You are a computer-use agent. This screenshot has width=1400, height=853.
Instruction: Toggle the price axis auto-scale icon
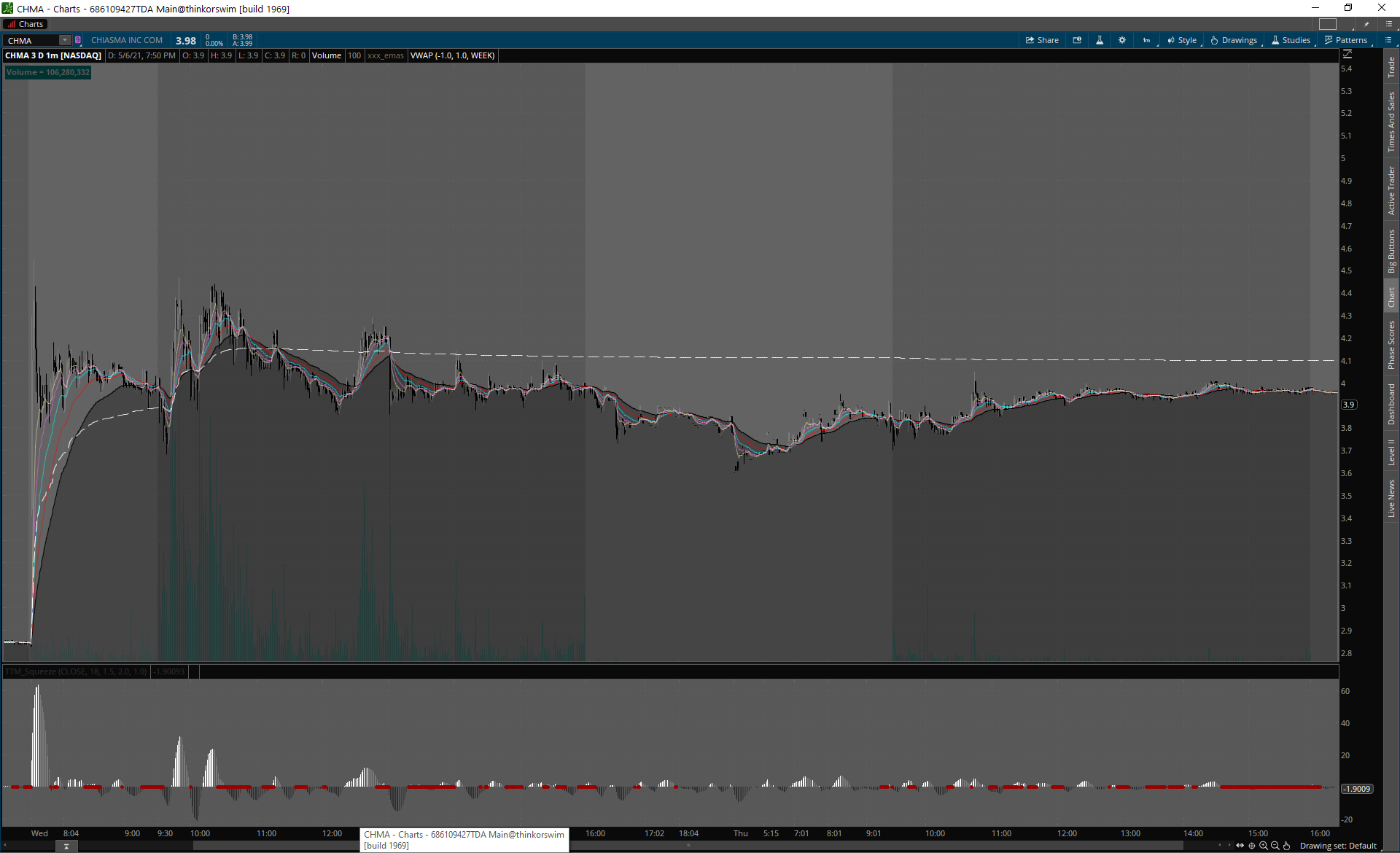click(1347, 55)
